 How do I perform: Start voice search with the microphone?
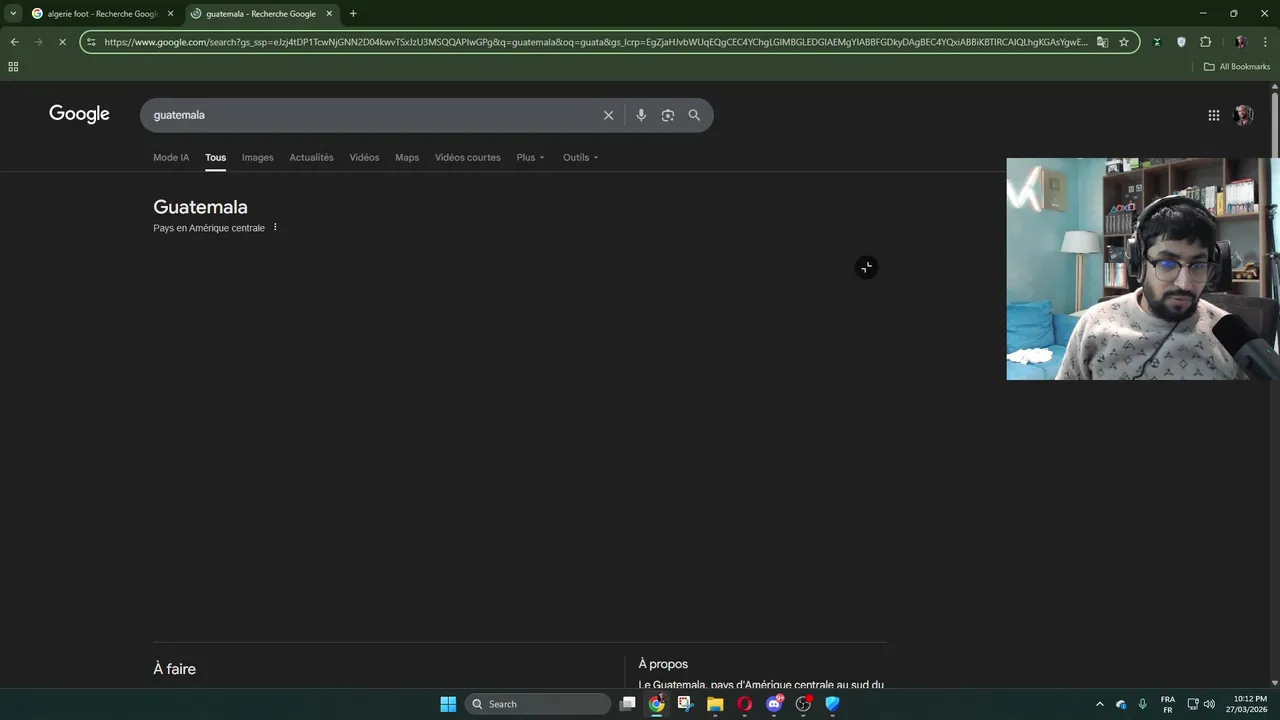point(641,115)
